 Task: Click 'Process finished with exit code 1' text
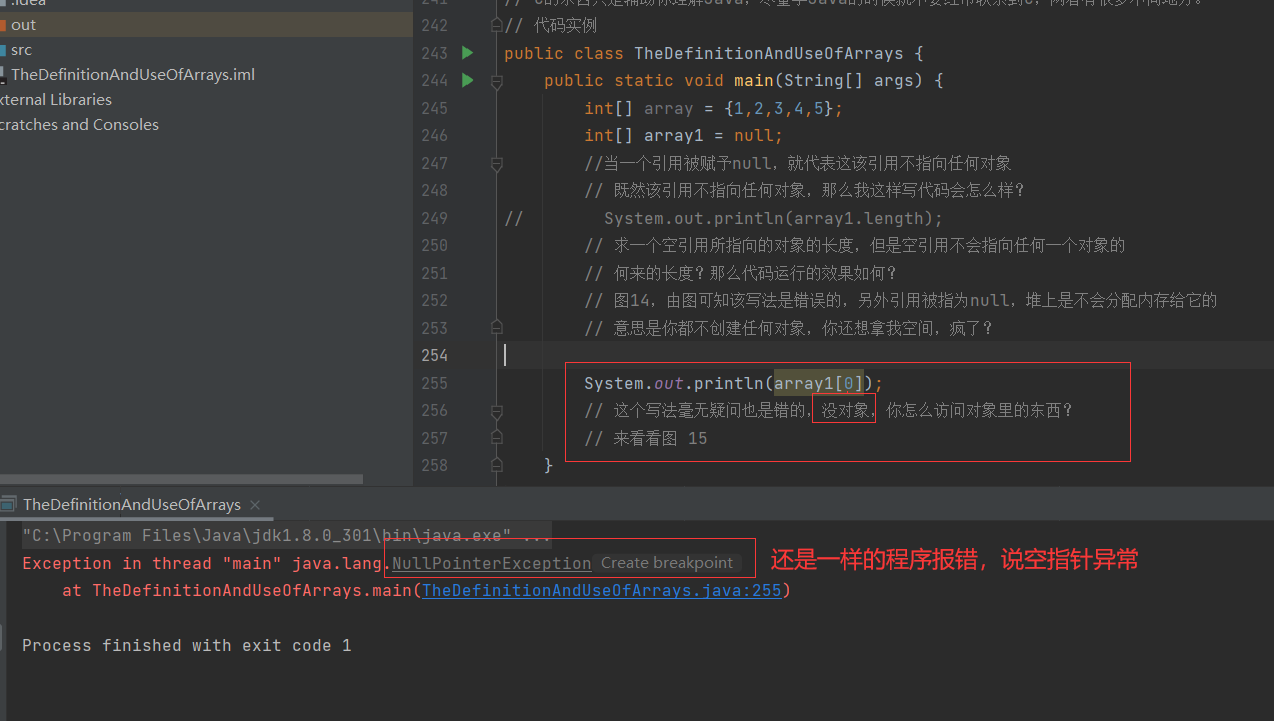(187, 646)
